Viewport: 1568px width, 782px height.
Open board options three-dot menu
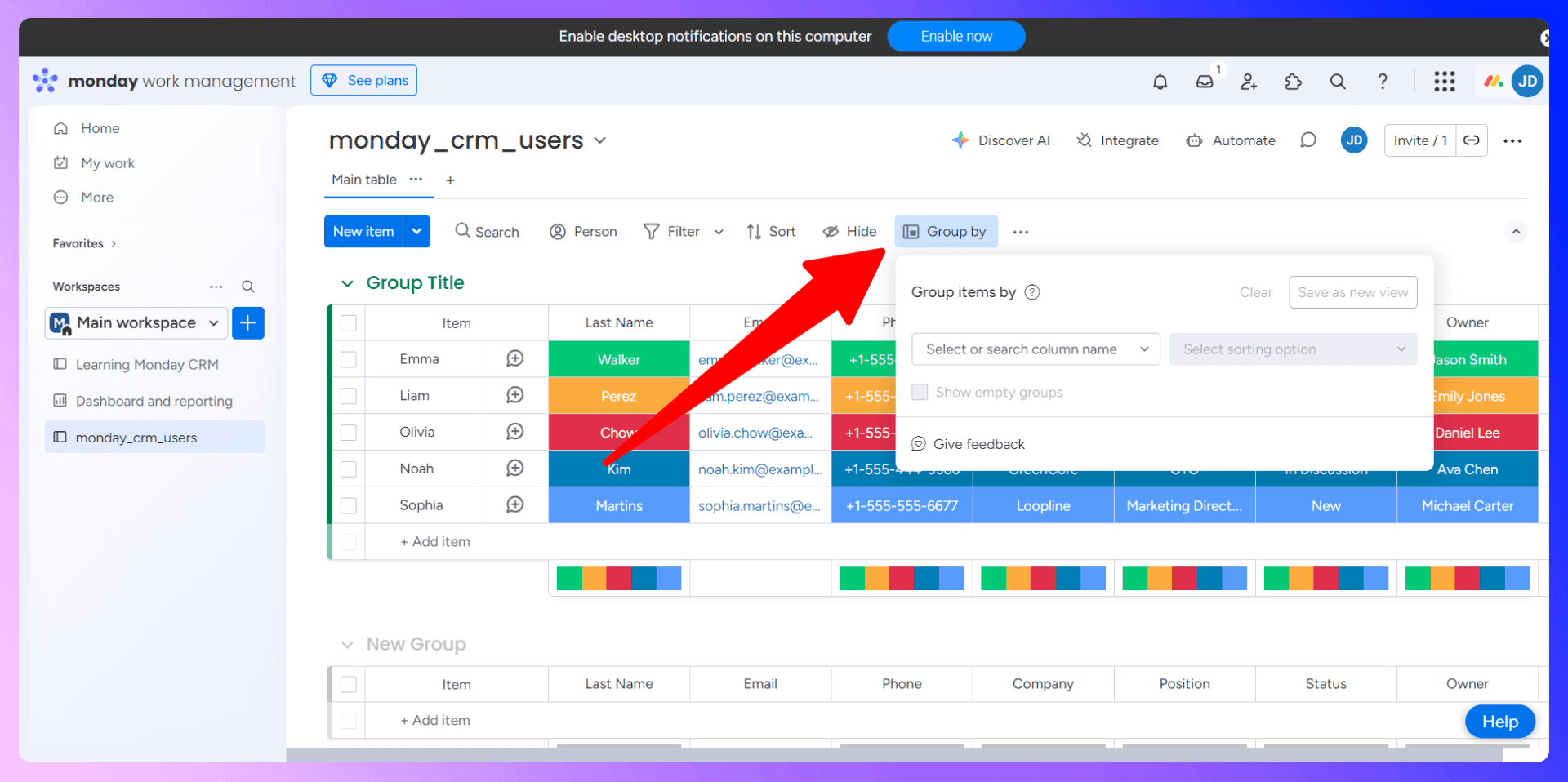[1512, 140]
